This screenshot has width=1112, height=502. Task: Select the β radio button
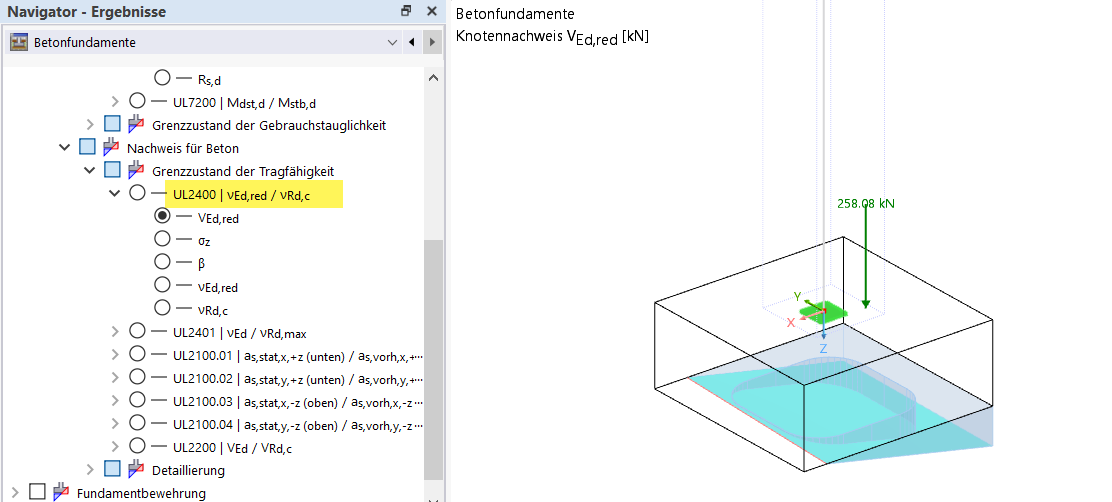[x=162, y=262]
